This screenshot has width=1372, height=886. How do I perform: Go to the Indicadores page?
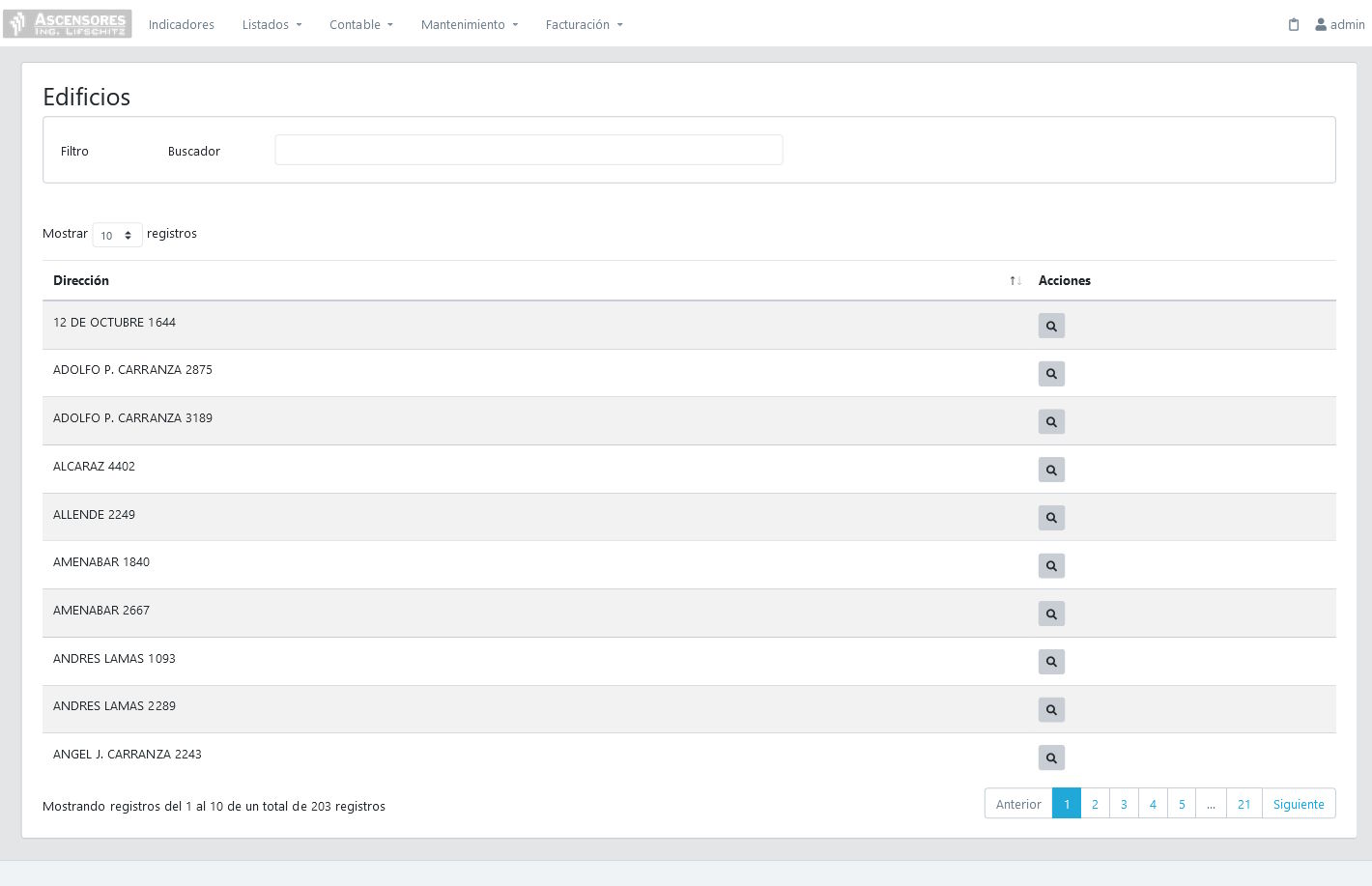(182, 25)
